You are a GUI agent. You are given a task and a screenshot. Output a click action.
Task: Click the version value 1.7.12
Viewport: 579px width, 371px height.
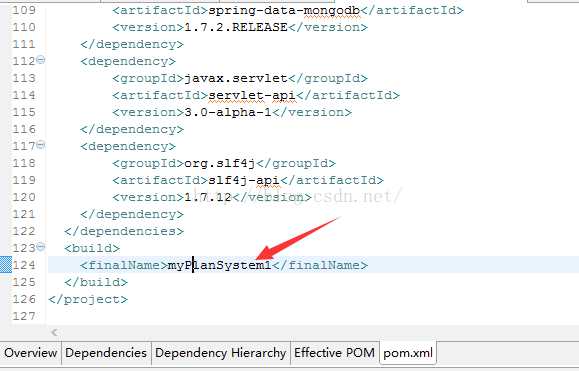pyautogui.click(x=208, y=197)
